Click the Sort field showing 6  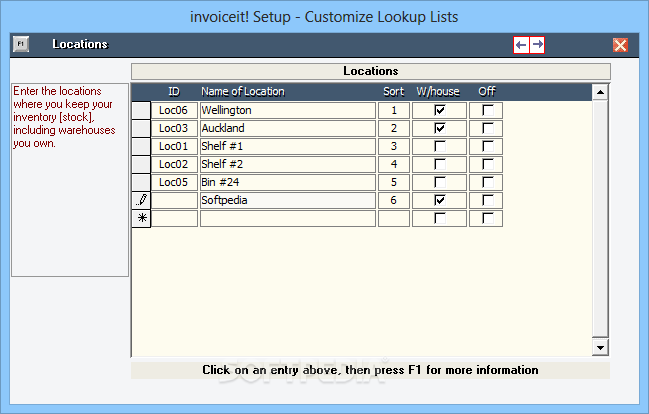tap(394, 200)
